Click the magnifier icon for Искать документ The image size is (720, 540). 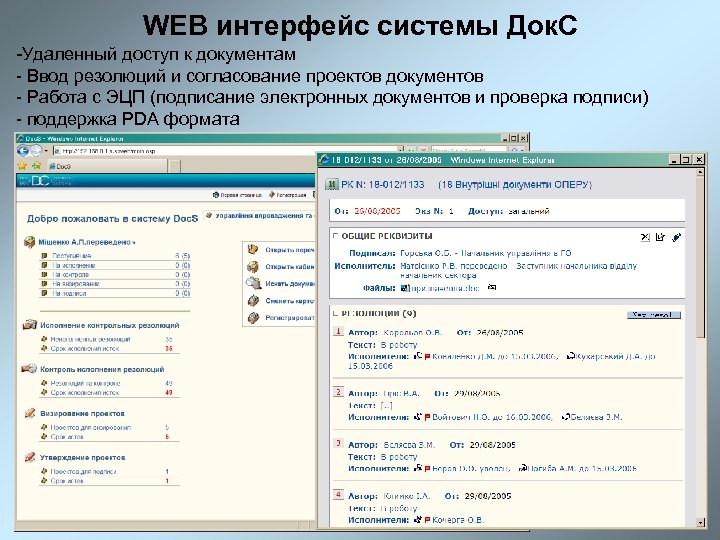tap(253, 283)
